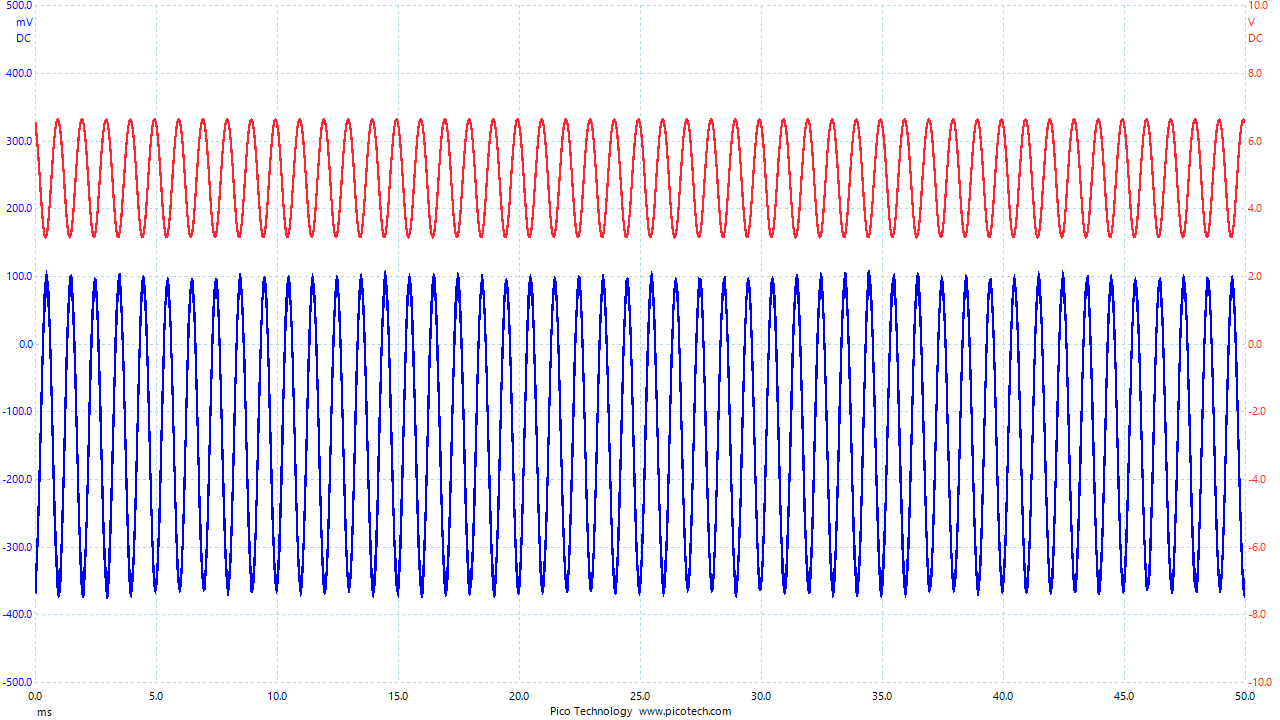This screenshot has height=720, width=1280.
Task: Click the blue mV unit label
Action: [x=24, y=22]
